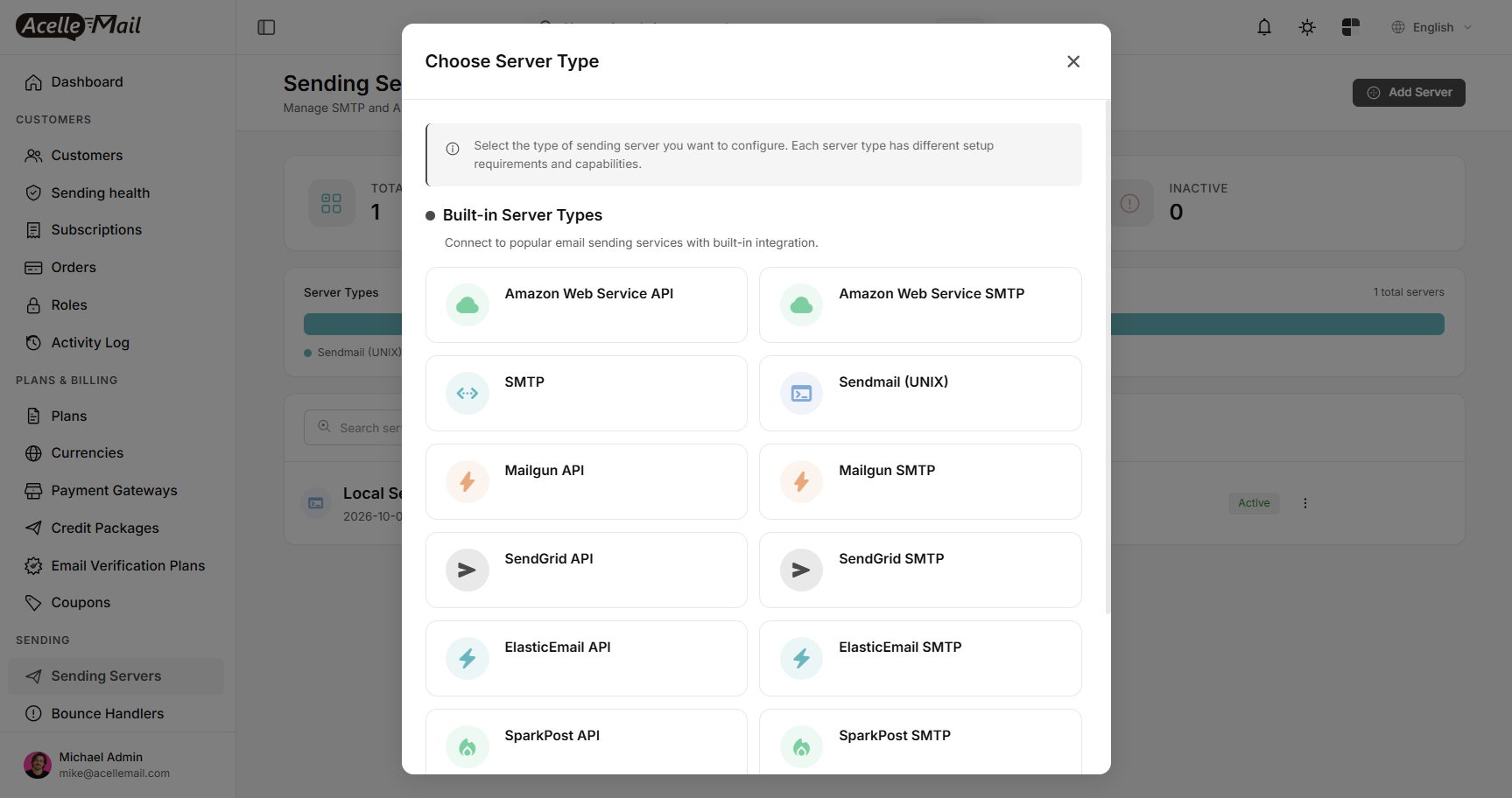Click the Currencies globe icon
Viewport: 1512px width, 798px height.
coord(33,453)
